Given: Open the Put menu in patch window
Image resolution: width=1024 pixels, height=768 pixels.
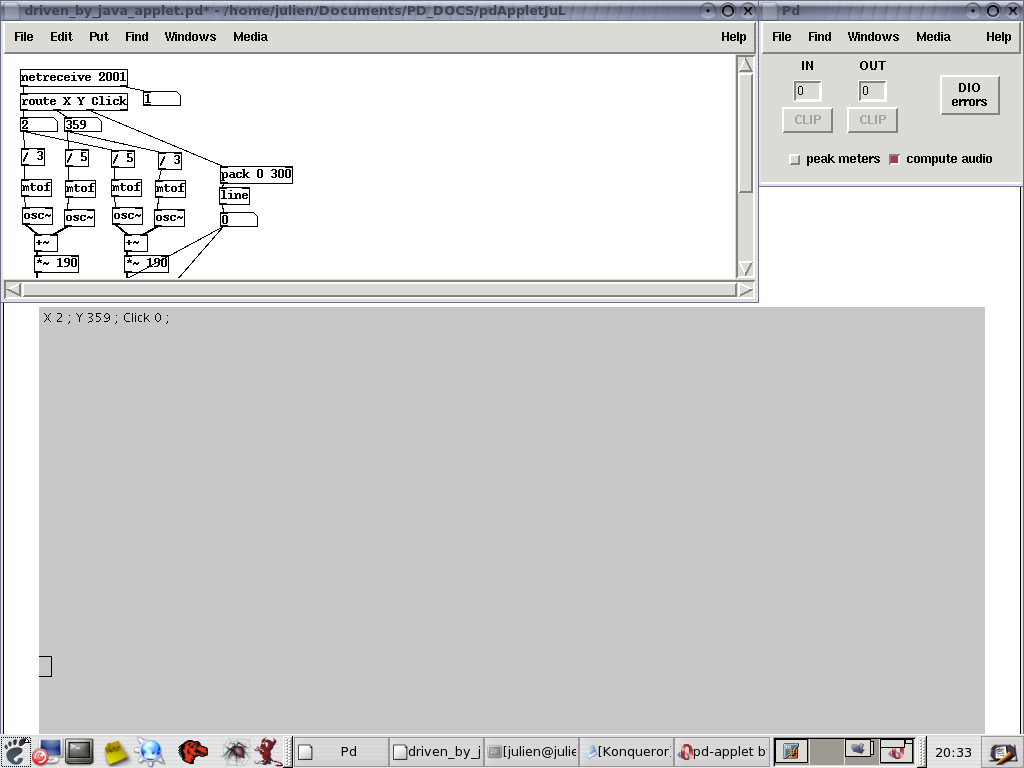Looking at the screenshot, I should (99, 37).
